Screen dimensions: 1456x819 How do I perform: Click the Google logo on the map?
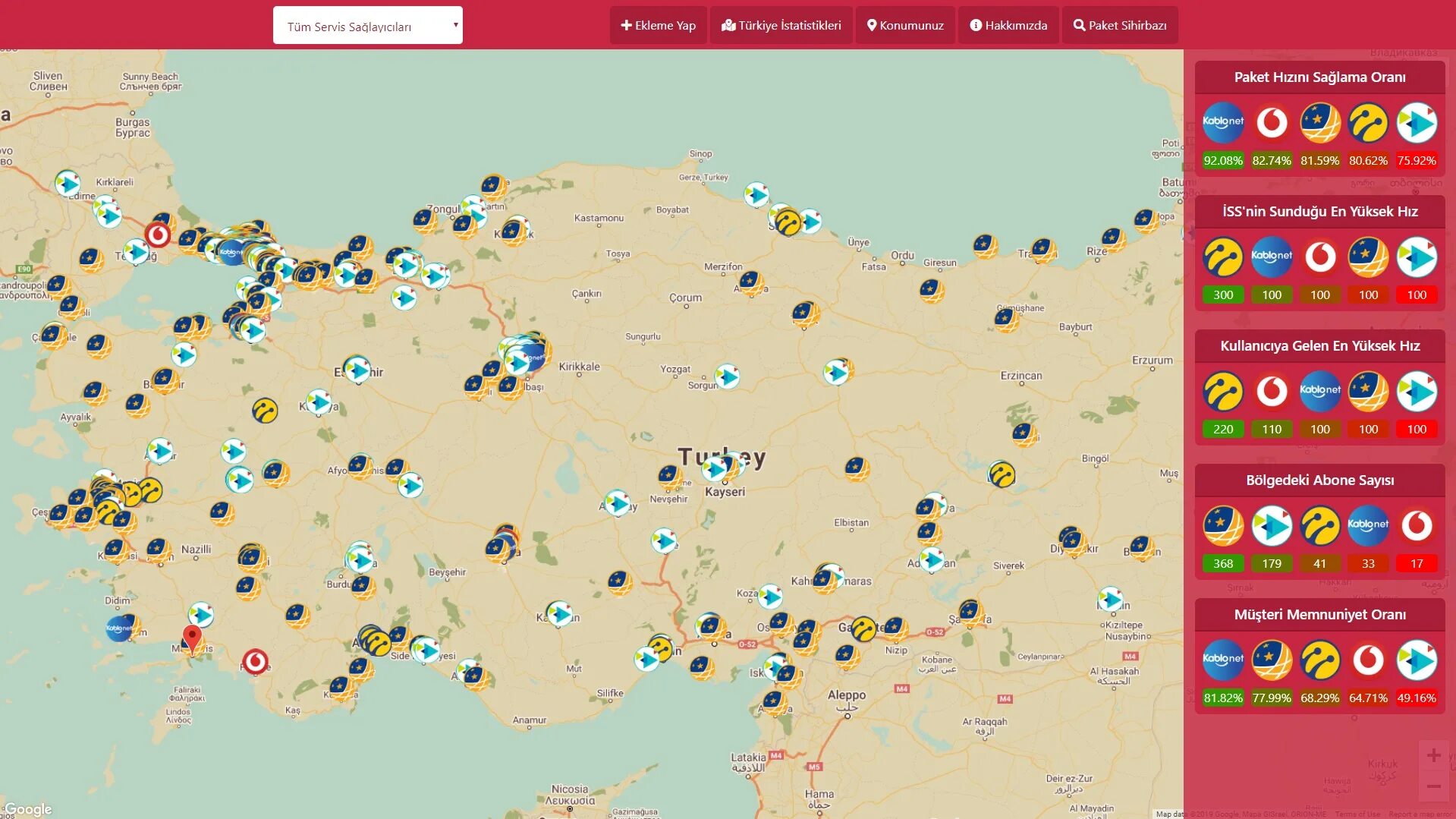(28, 809)
